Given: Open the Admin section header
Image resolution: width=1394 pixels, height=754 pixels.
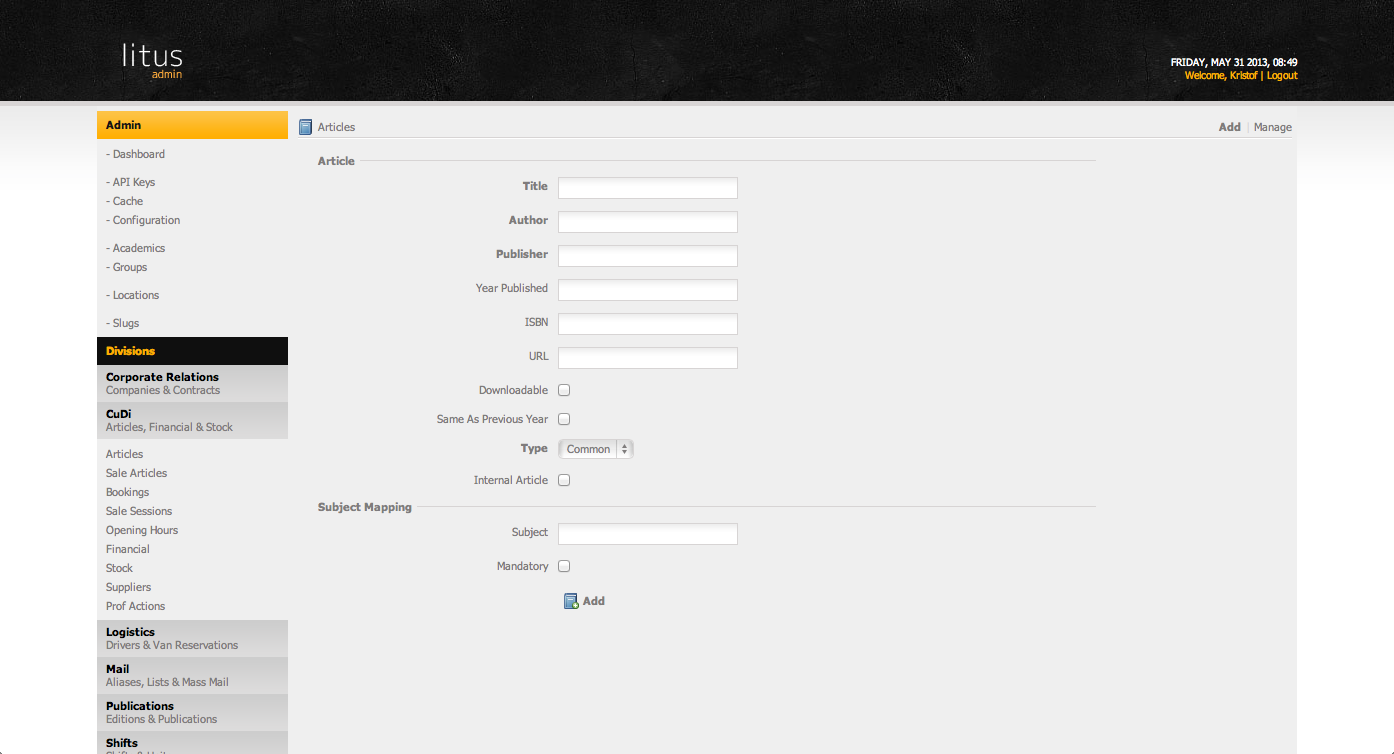Looking at the screenshot, I should point(192,125).
